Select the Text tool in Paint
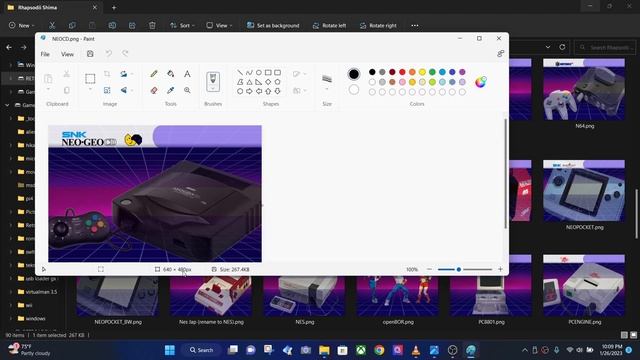 187,74
